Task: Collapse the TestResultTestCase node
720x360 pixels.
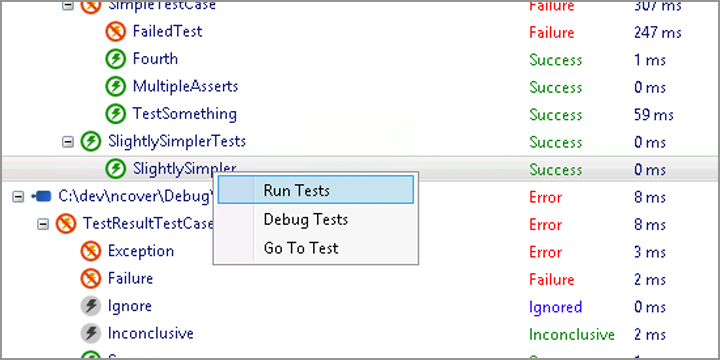Action: 43,224
